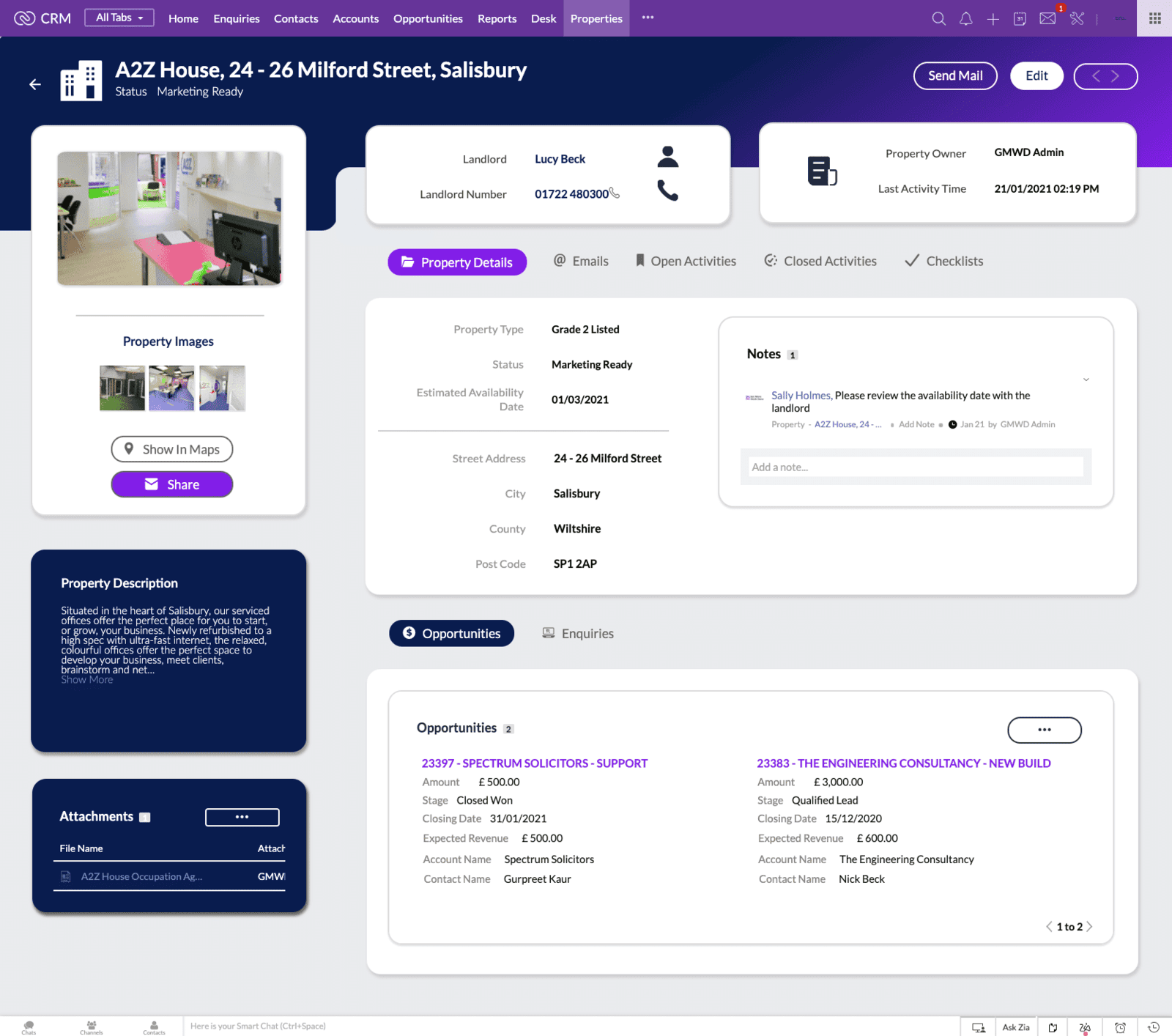Click the search magnifier icon
The height and width of the screenshot is (1036, 1172).
coord(938,19)
